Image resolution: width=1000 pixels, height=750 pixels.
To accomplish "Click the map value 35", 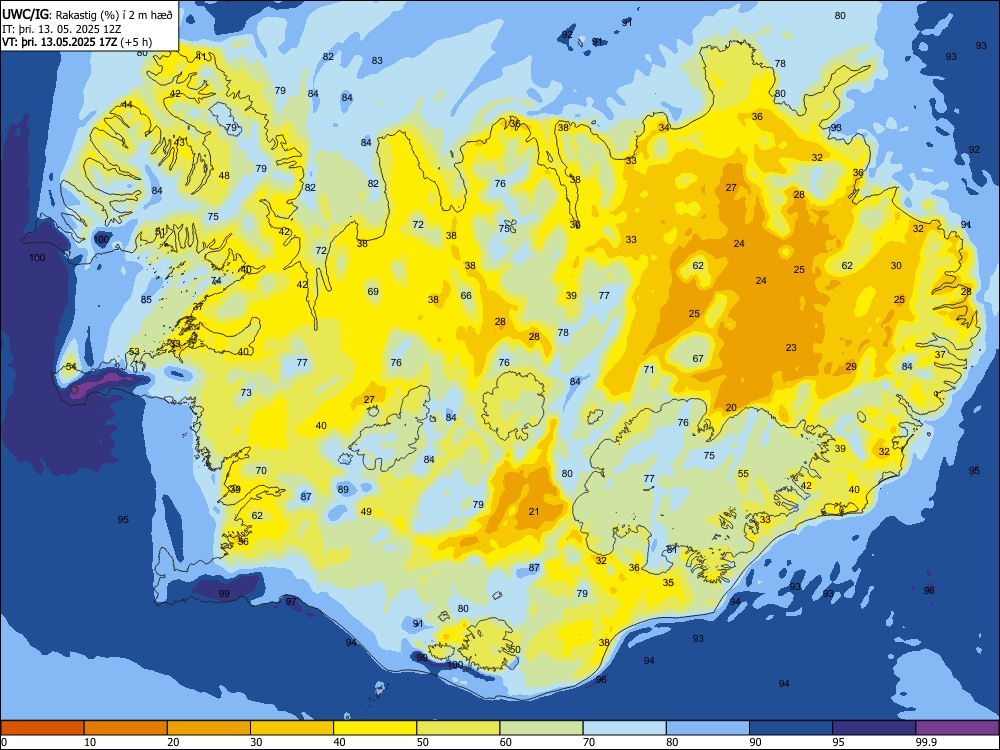I will [668, 582].
